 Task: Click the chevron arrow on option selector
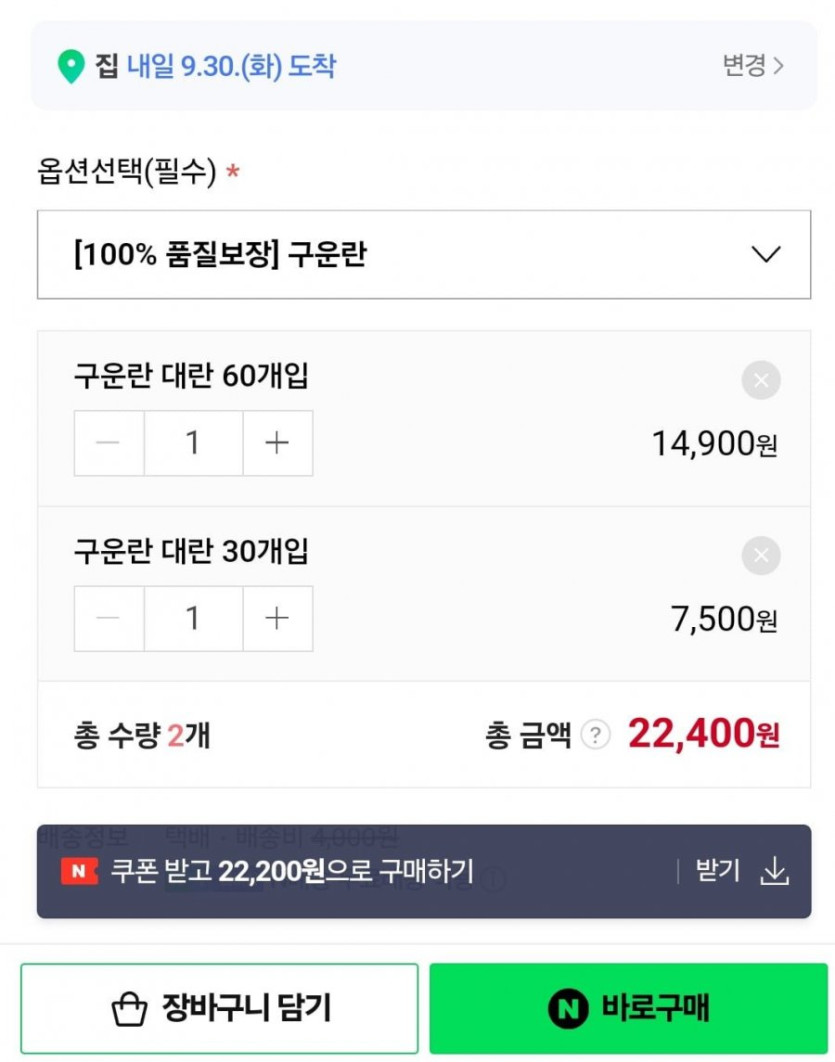point(765,254)
